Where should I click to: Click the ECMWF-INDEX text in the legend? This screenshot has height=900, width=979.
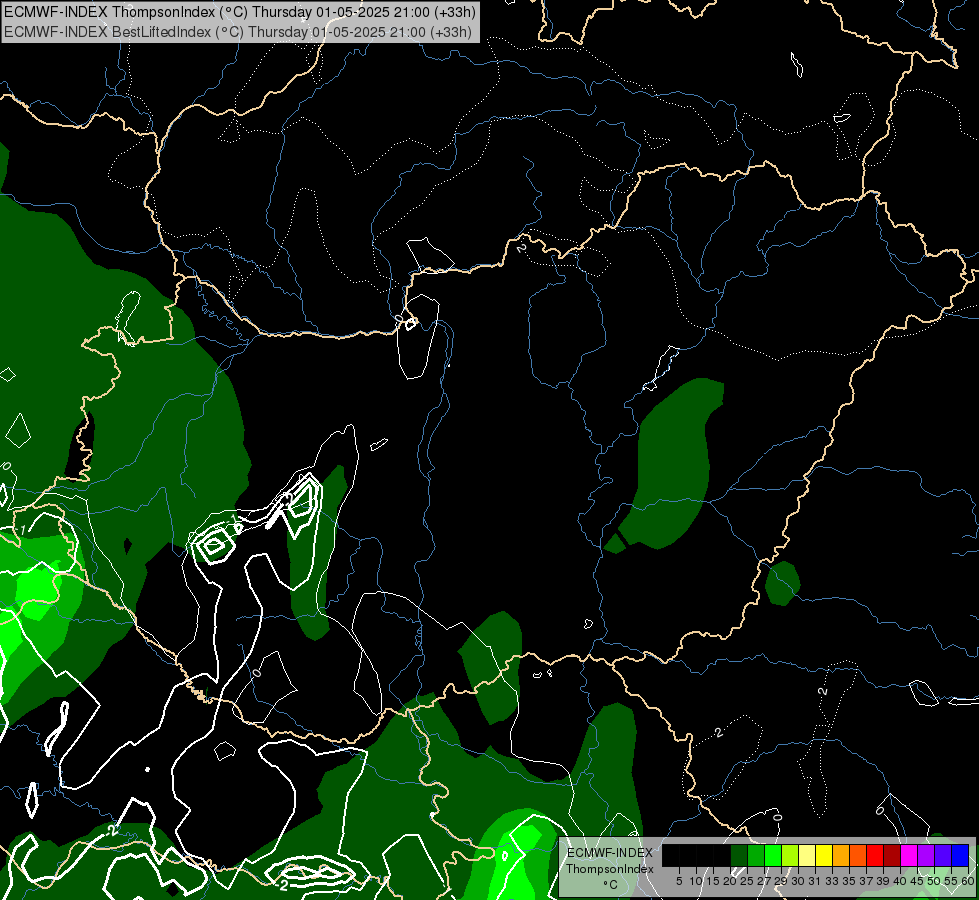(610, 853)
